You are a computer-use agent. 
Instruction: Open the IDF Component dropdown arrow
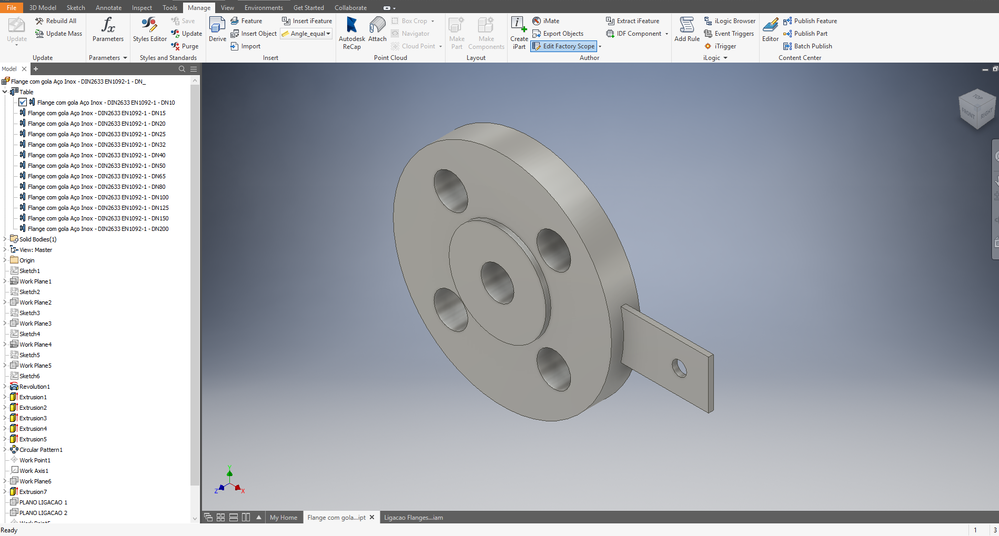[x=666, y=34]
